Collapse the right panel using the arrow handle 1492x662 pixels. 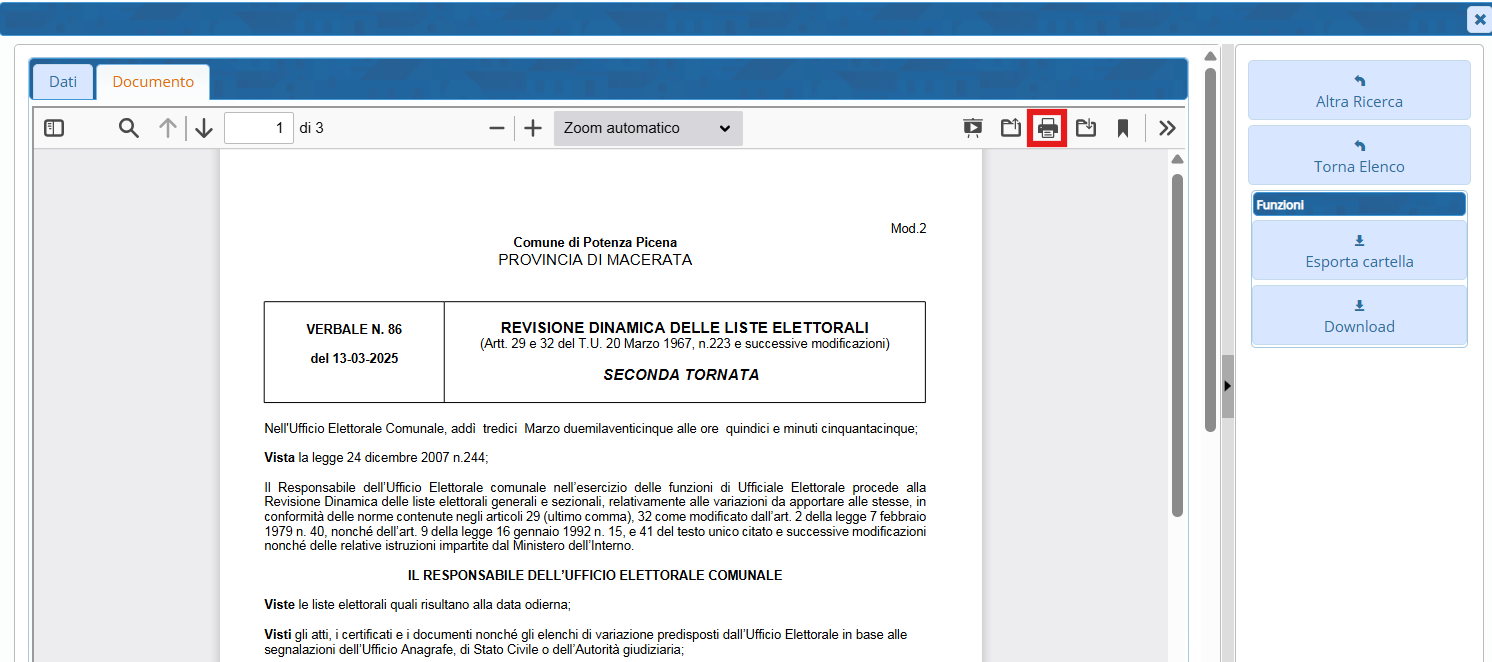1227,385
